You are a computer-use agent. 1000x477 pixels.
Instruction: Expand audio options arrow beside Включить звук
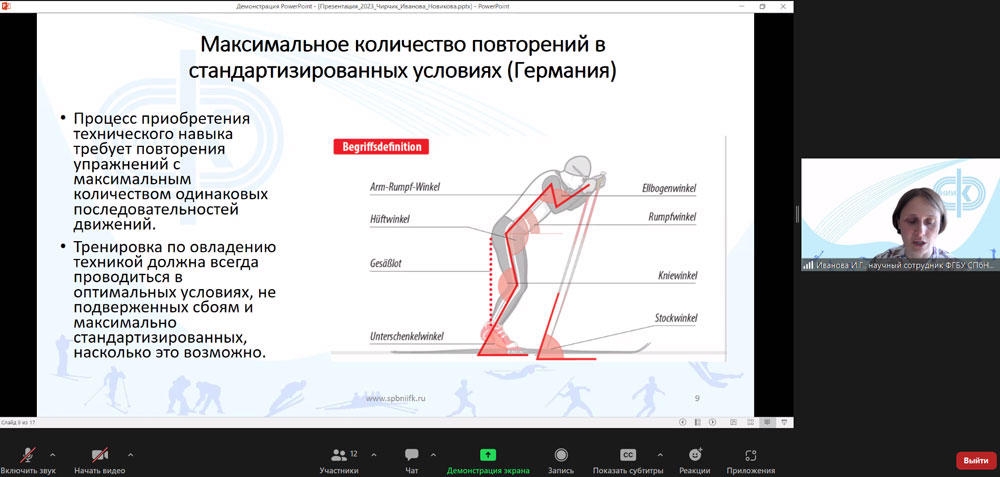tap(52, 455)
